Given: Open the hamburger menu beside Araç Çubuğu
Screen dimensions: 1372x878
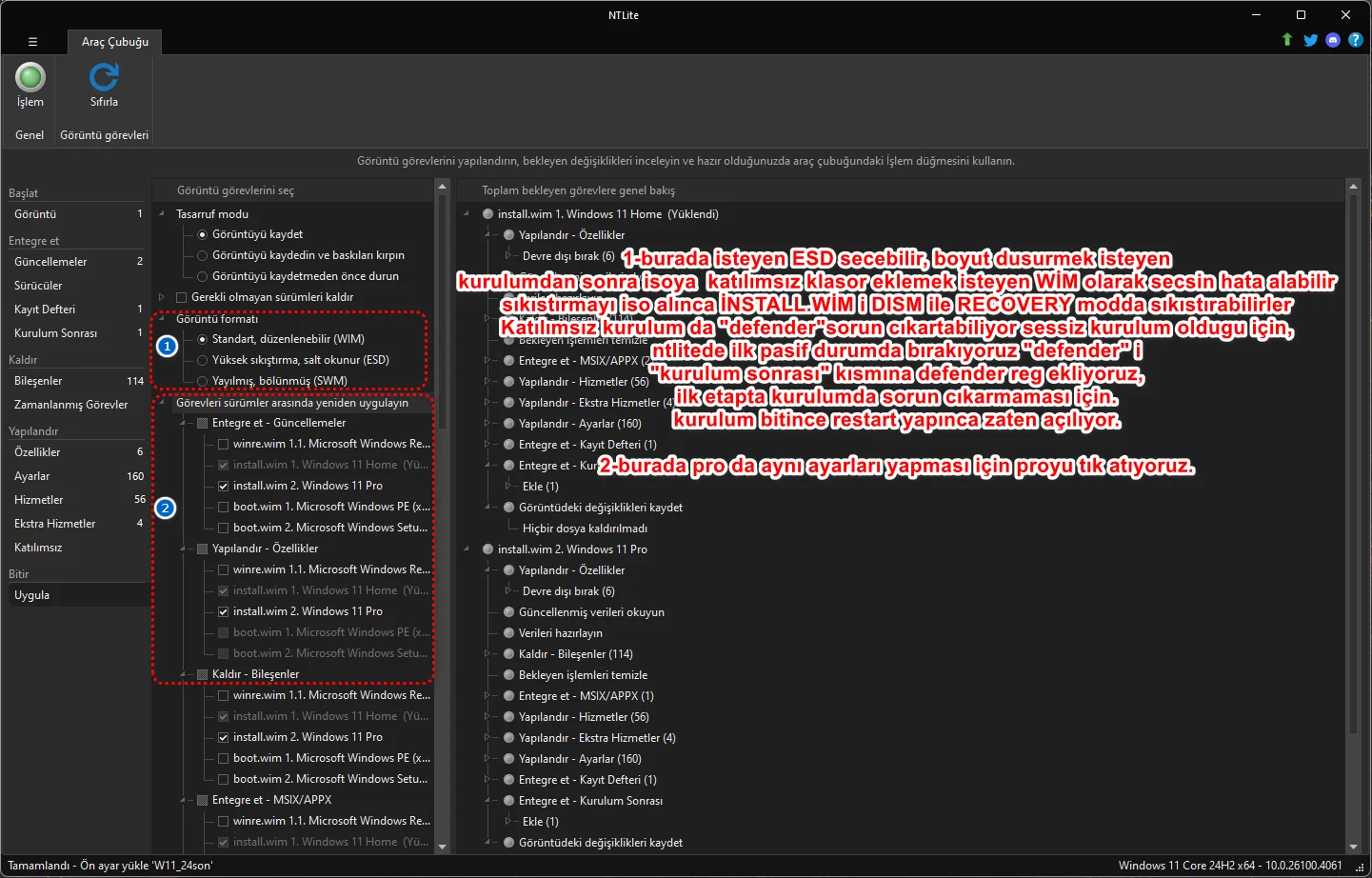Looking at the screenshot, I should (32, 42).
